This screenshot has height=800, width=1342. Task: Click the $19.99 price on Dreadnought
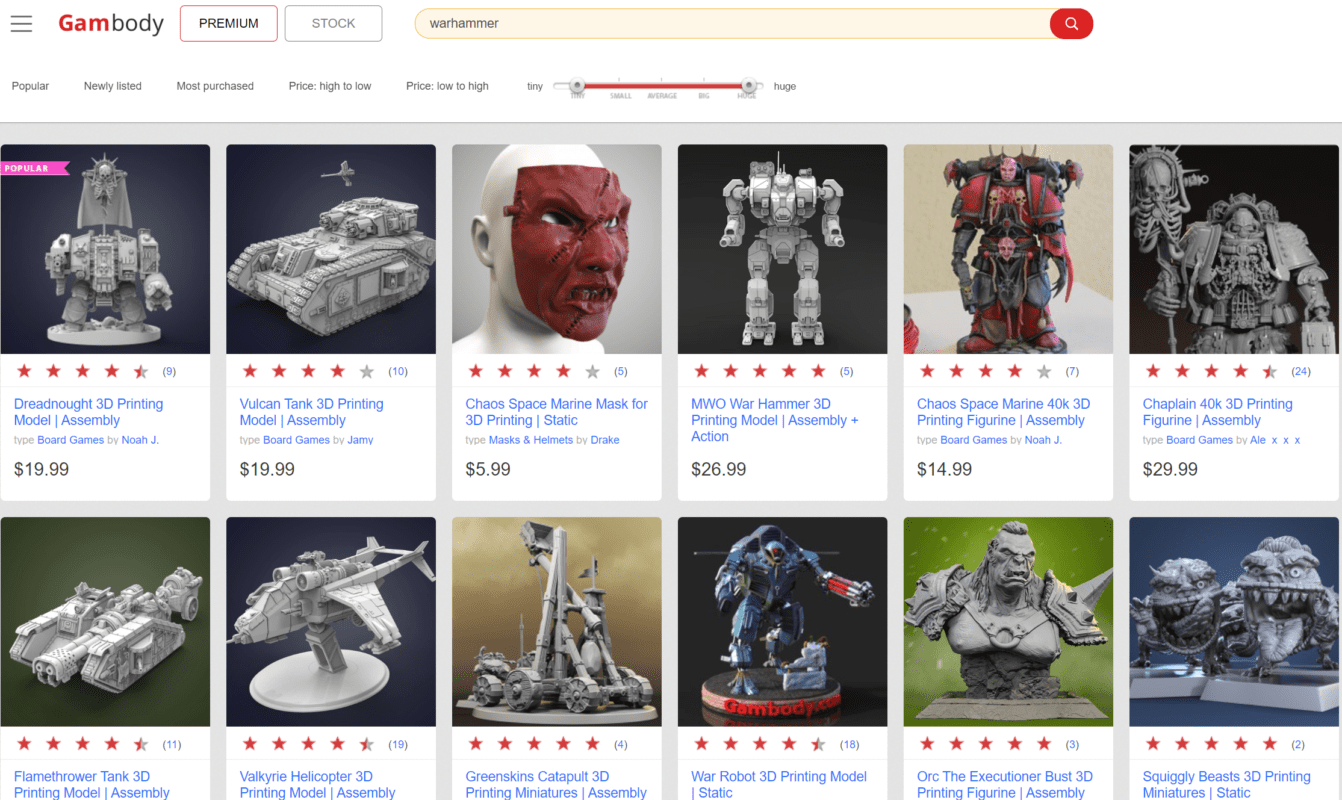(x=42, y=469)
